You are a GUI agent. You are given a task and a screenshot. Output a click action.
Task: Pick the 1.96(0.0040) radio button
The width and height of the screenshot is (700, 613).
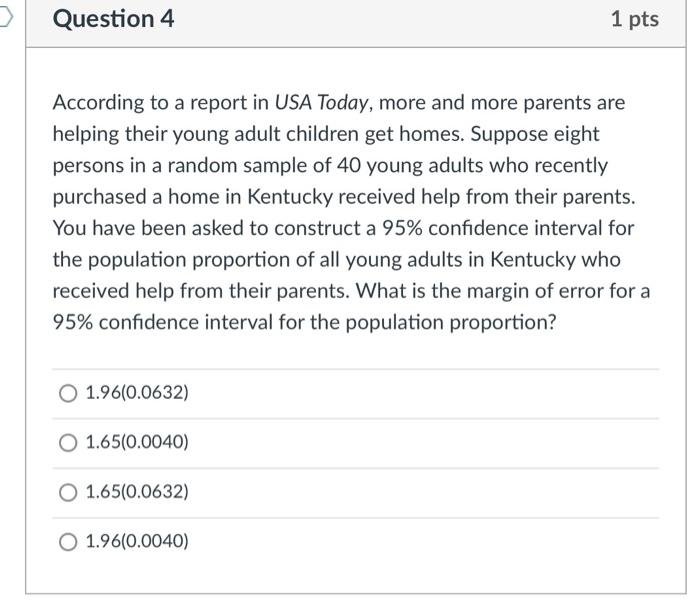tap(68, 542)
